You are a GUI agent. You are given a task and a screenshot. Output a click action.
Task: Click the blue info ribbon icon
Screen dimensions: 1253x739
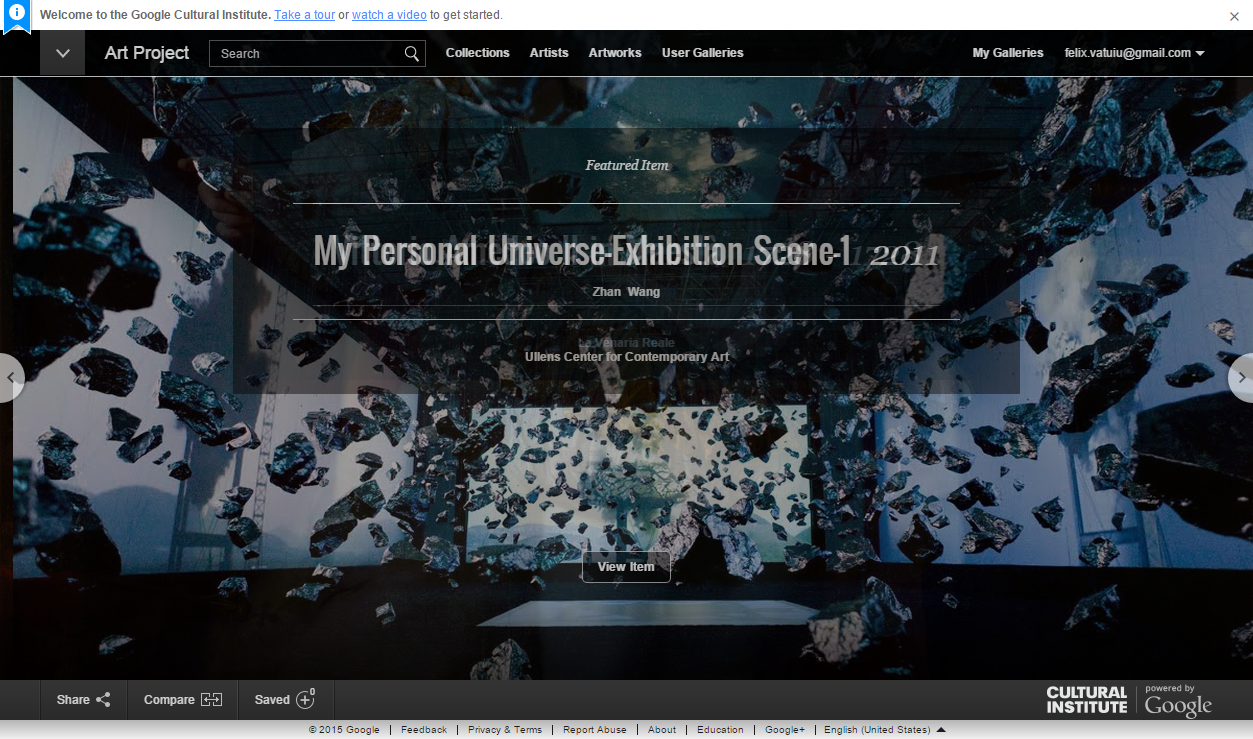pyautogui.click(x=17, y=15)
